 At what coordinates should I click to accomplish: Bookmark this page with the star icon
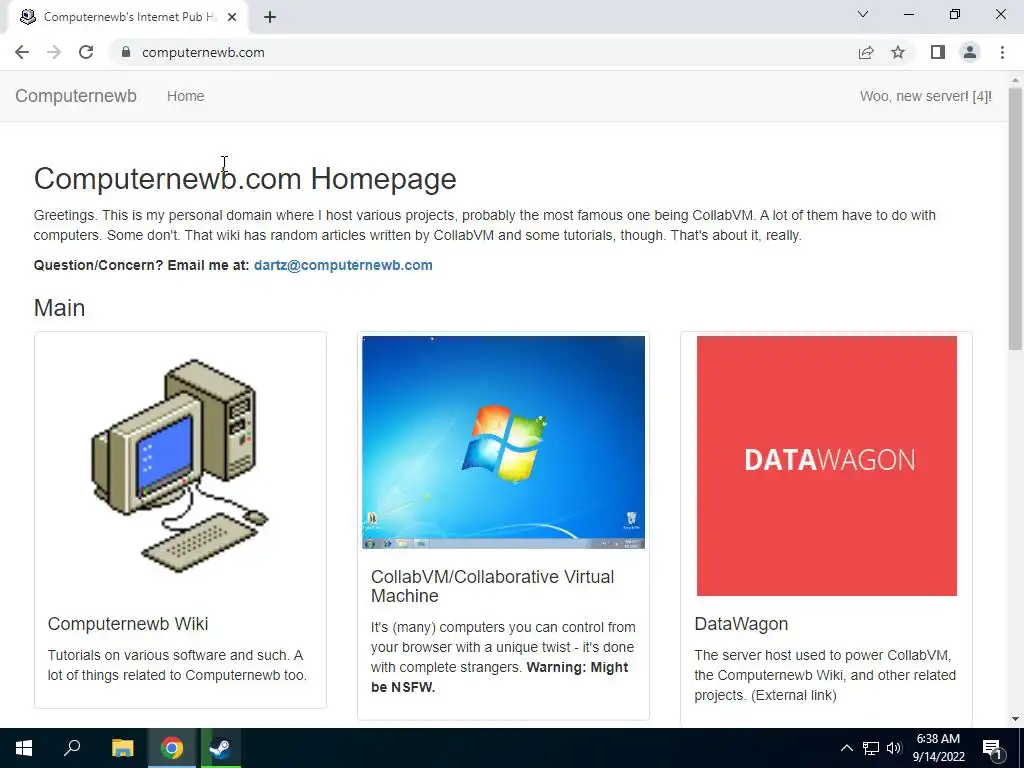tap(898, 52)
